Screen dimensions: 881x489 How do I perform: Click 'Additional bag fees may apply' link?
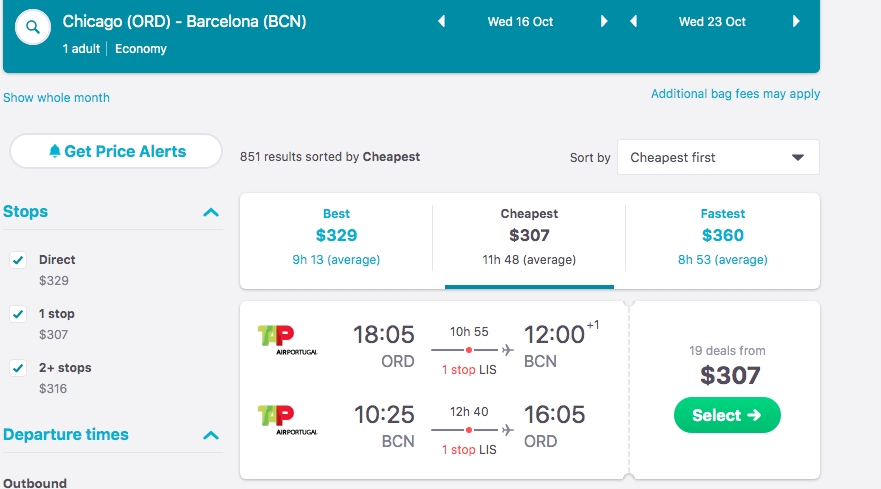735,94
